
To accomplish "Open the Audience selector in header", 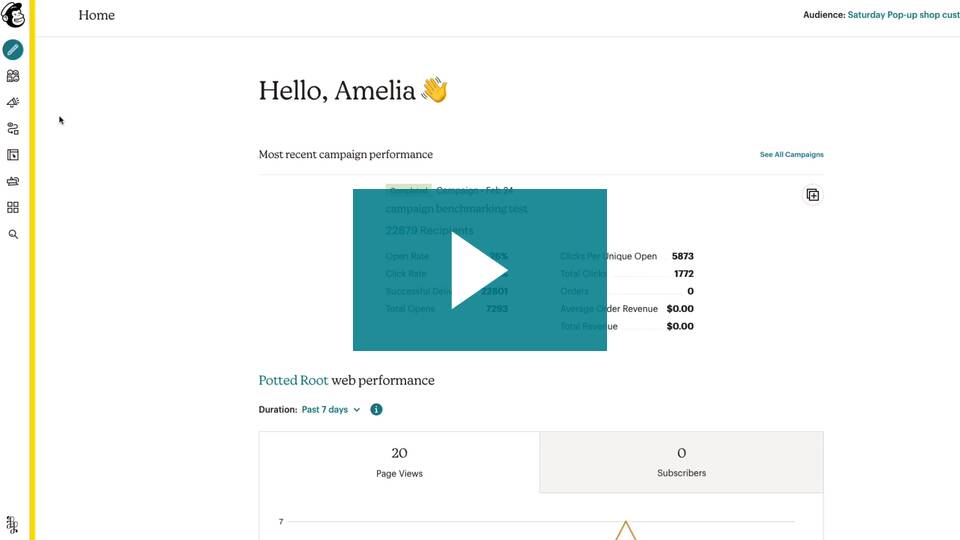I will click(902, 15).
